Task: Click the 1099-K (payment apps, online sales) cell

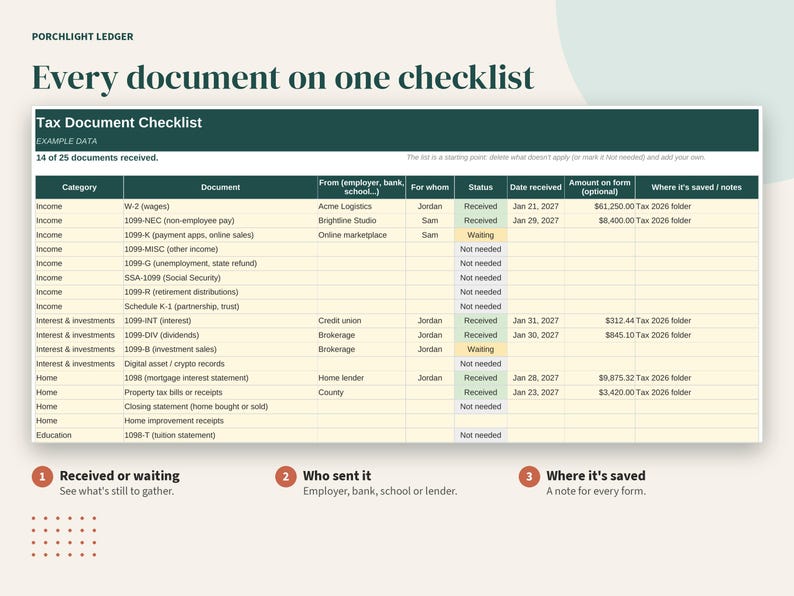Action: [220, 235]
